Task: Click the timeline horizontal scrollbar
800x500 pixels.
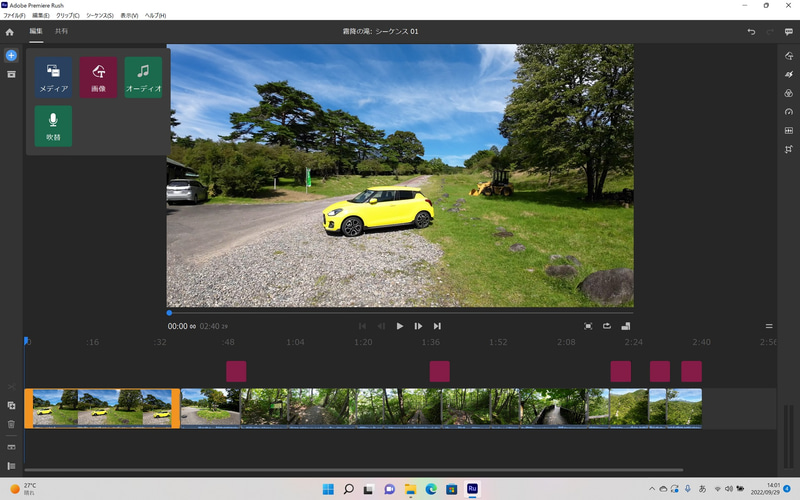Action: coord(354,470)
